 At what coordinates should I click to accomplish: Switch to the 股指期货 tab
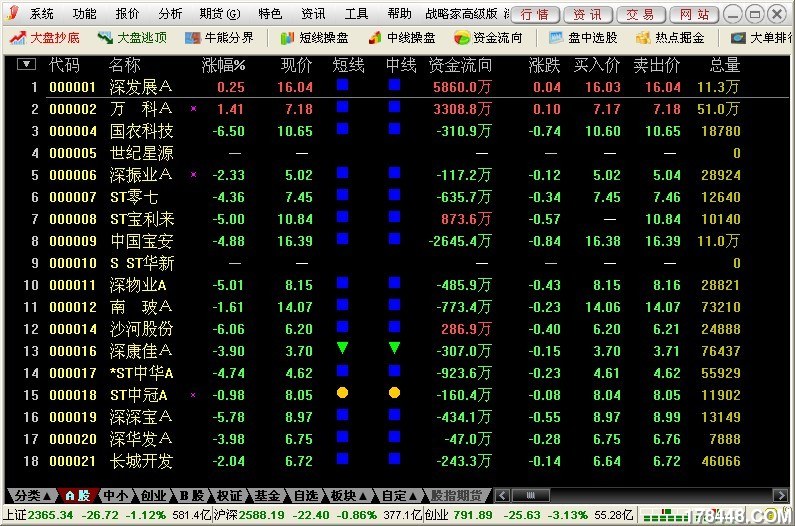coord(456,495)
